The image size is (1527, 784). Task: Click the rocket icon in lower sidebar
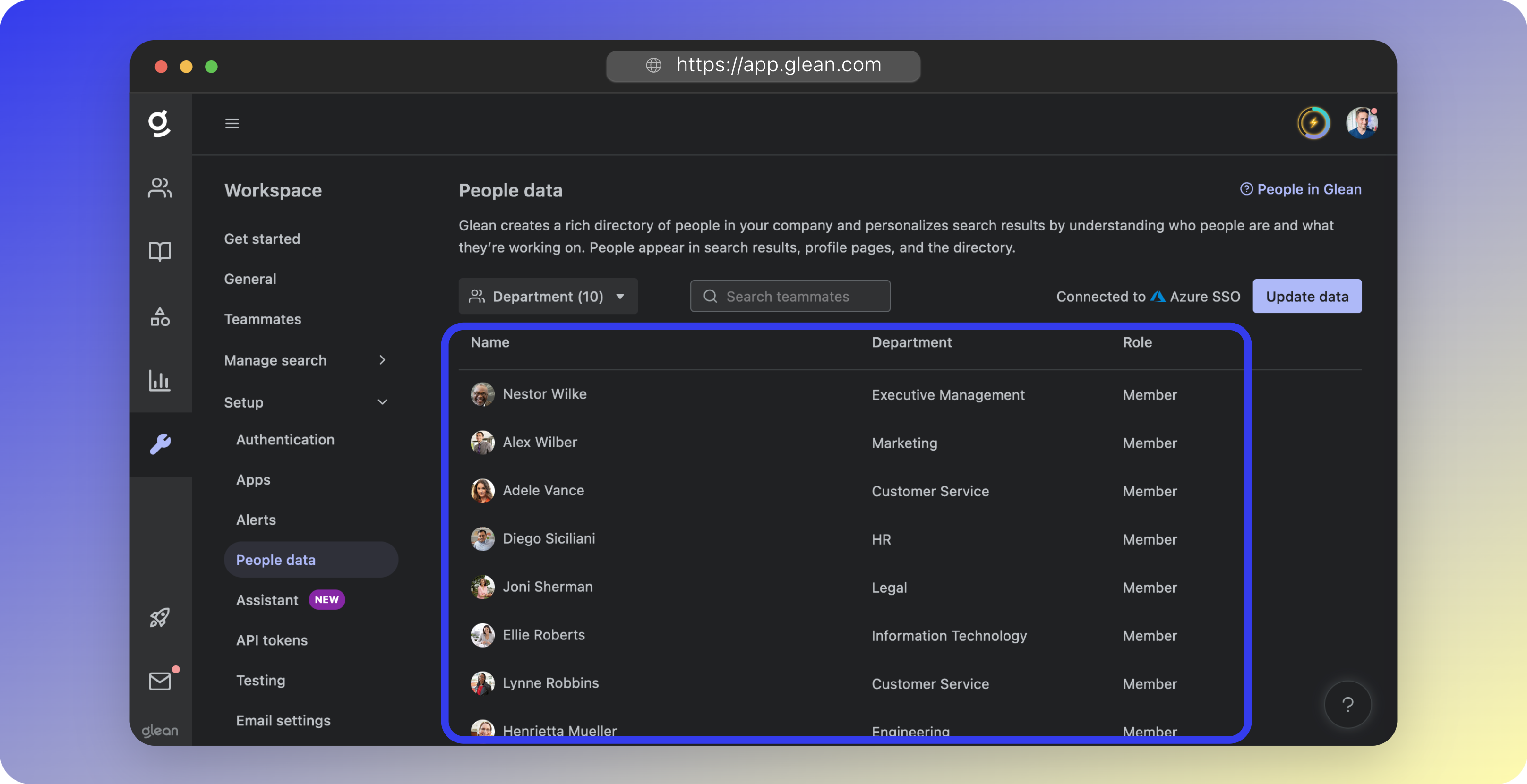(x=160, y=618)
